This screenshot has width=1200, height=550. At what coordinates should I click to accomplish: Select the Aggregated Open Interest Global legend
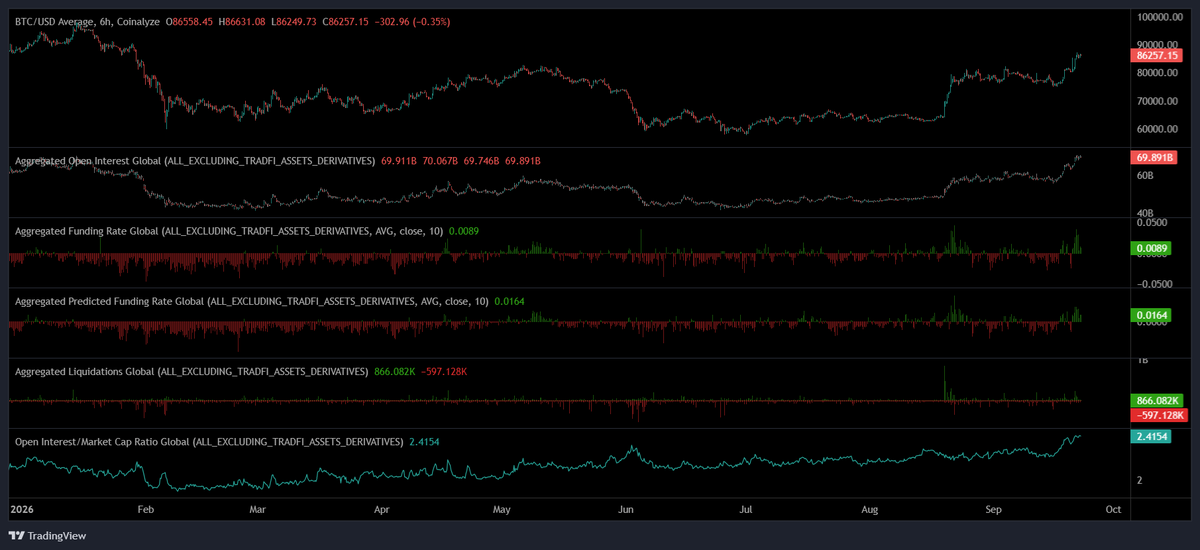coord(195,160)
